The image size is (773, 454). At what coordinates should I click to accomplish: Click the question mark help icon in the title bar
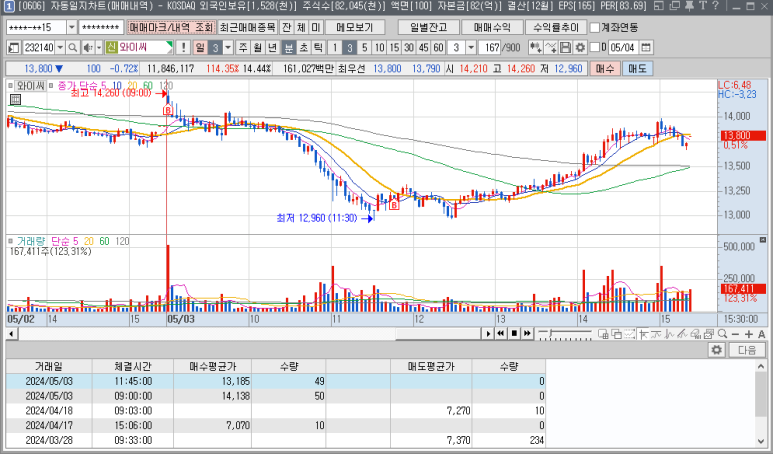(715, 6)
